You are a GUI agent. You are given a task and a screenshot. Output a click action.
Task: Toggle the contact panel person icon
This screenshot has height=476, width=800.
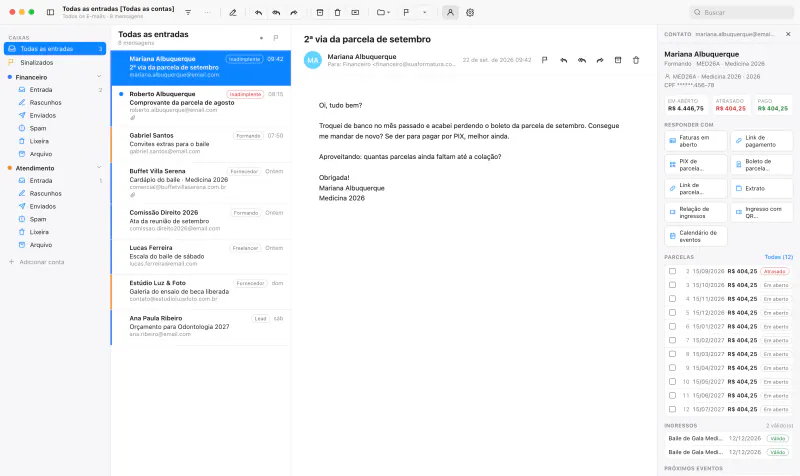pos(450,12)
